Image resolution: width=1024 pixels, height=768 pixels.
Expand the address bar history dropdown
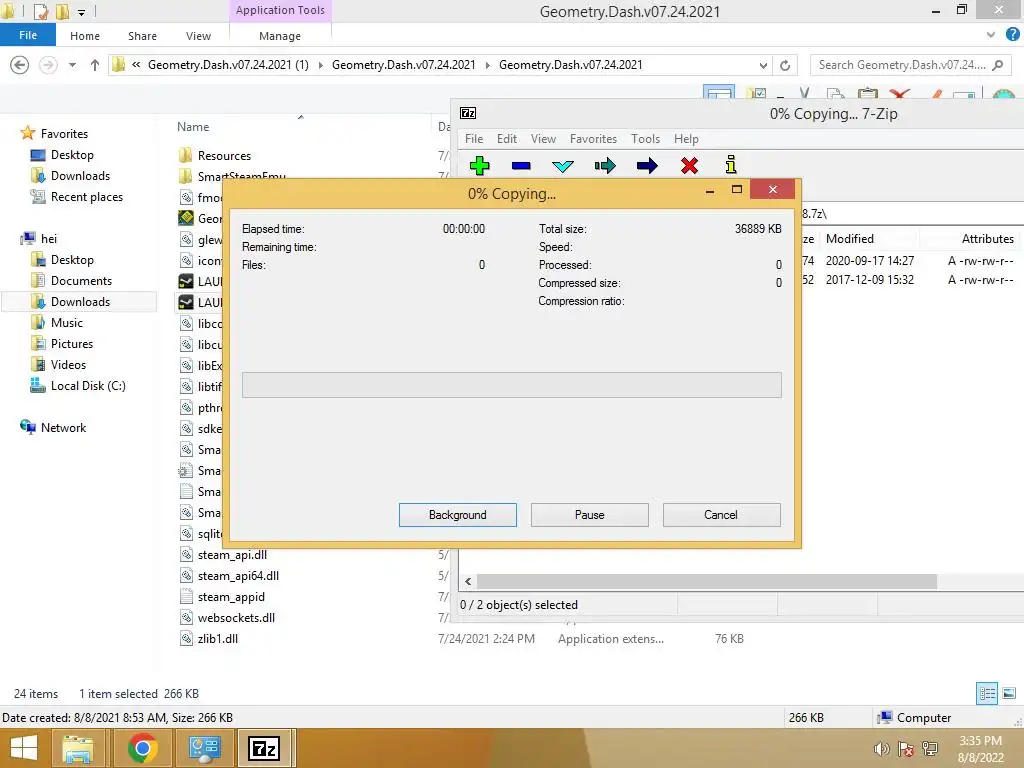pos(763,65)
